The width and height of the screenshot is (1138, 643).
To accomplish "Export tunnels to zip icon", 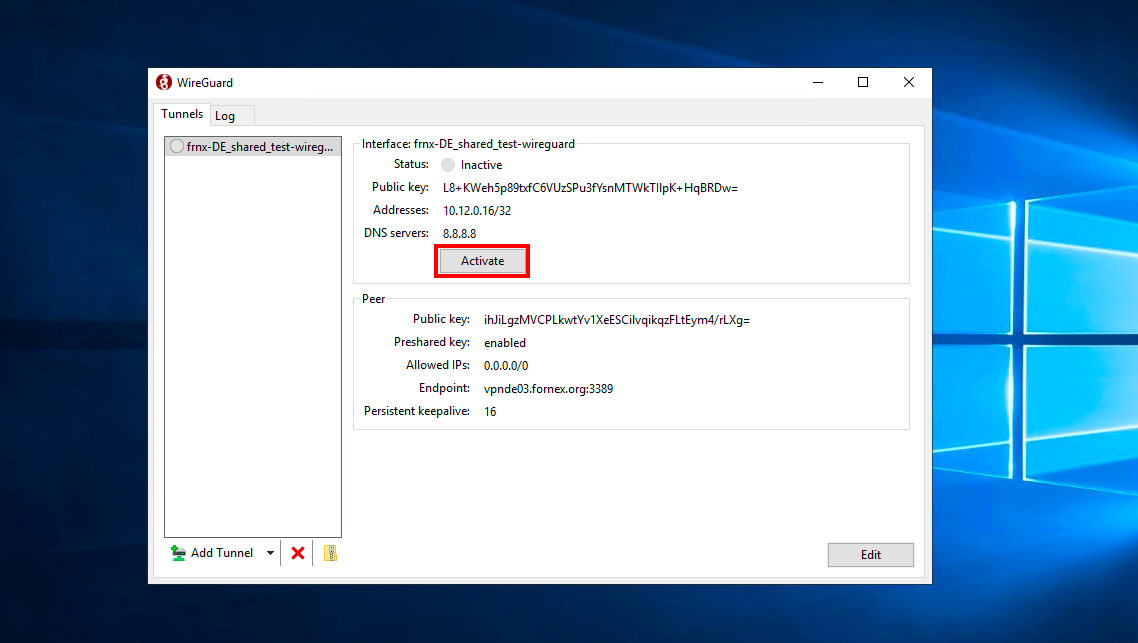I will pos(330,553).
